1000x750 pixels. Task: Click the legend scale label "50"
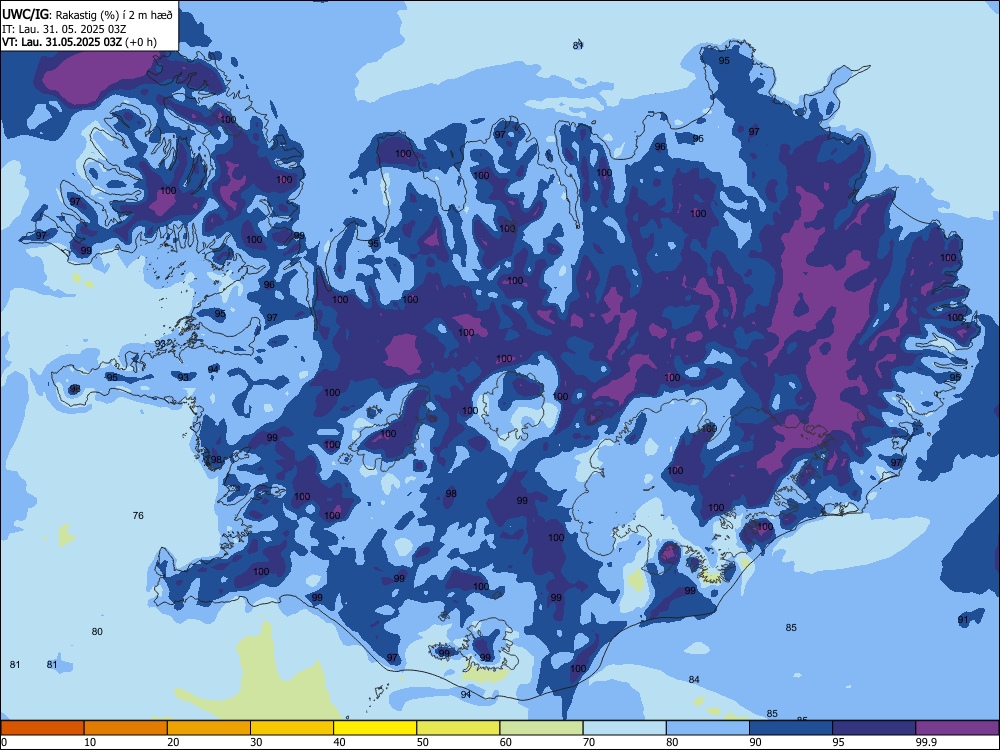pos(423,742)
